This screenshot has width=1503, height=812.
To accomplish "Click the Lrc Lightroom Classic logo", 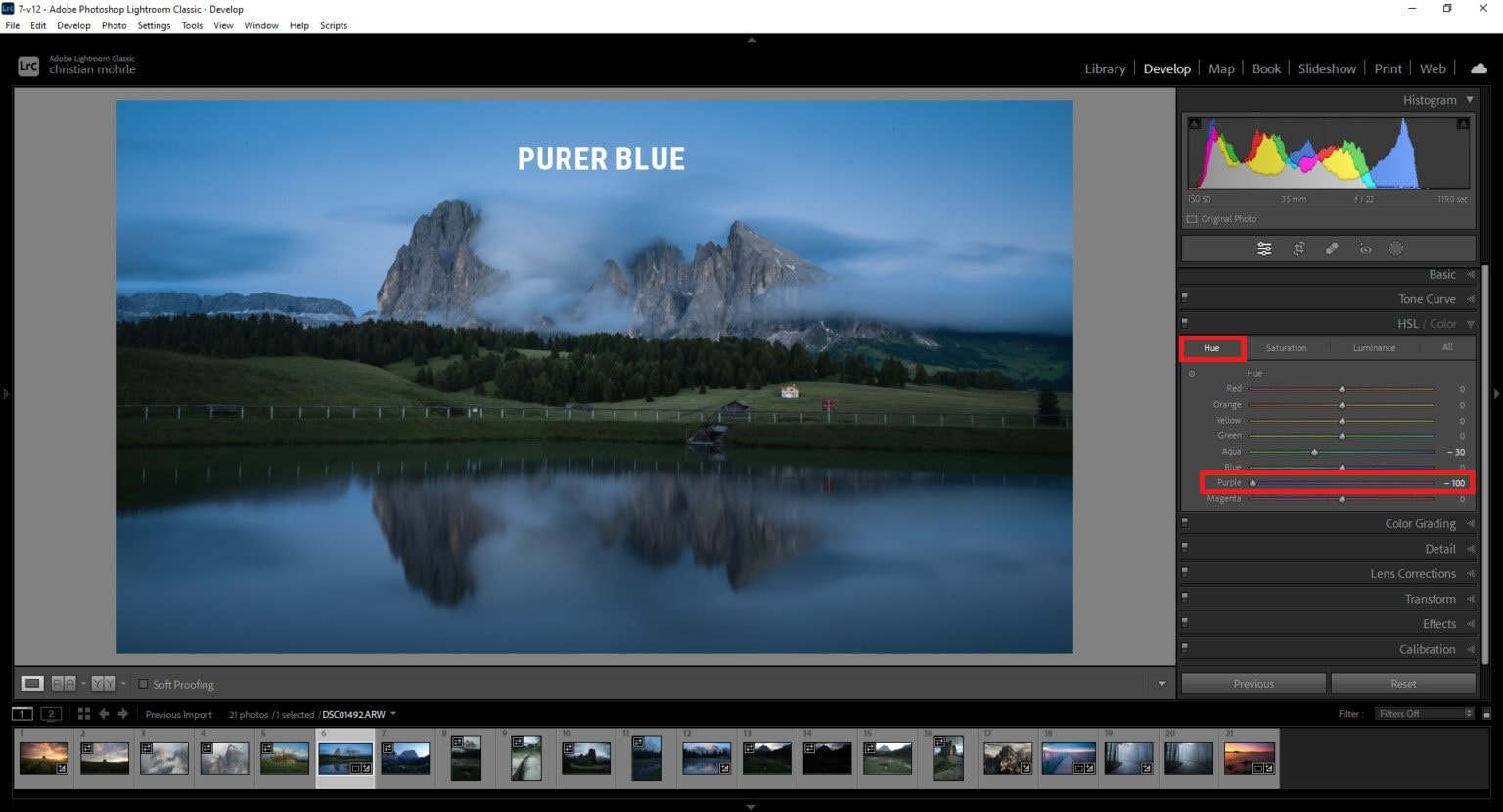I will (28, 67).
